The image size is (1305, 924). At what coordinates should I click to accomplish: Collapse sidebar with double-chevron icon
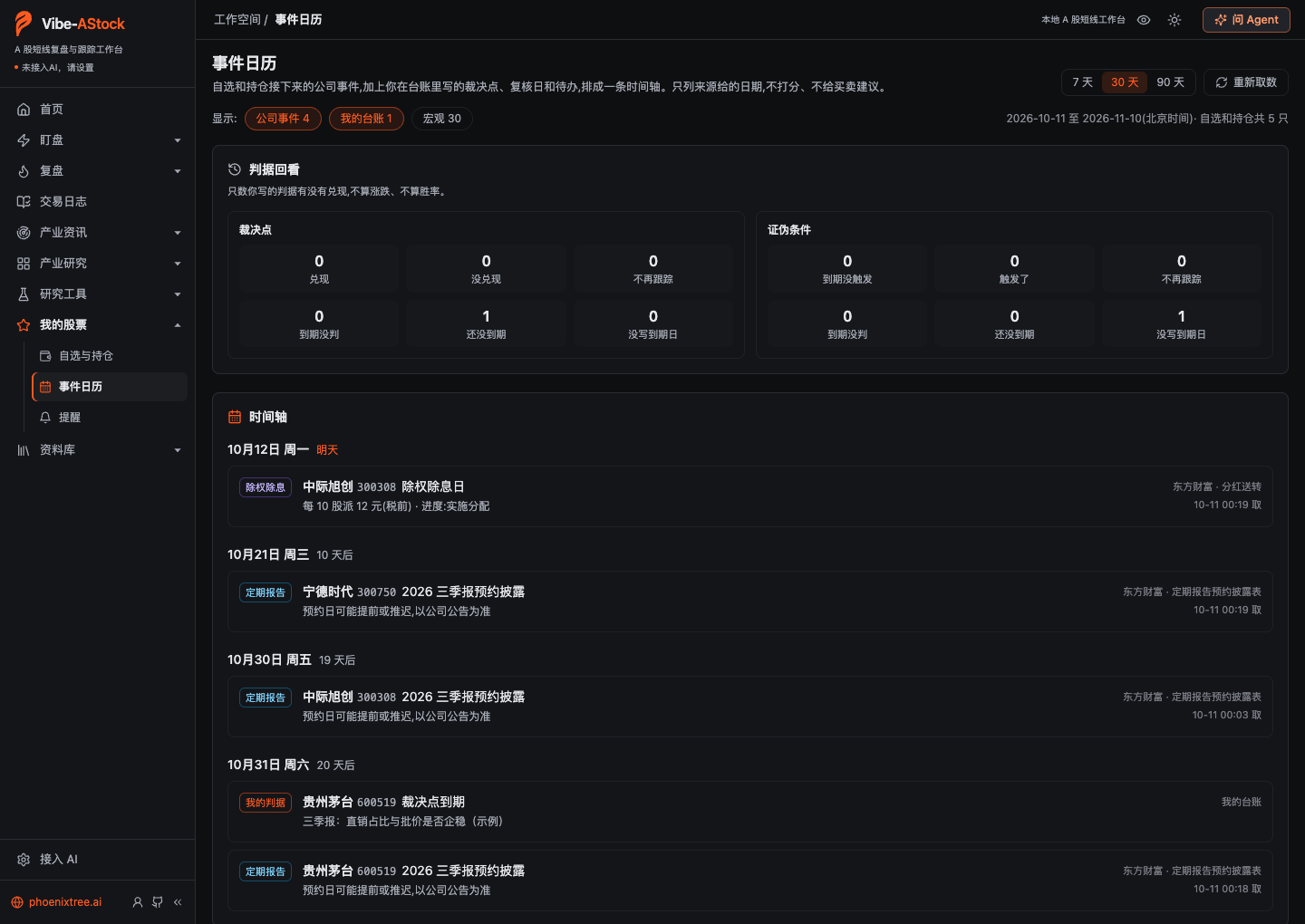click(x=178, y=902)
